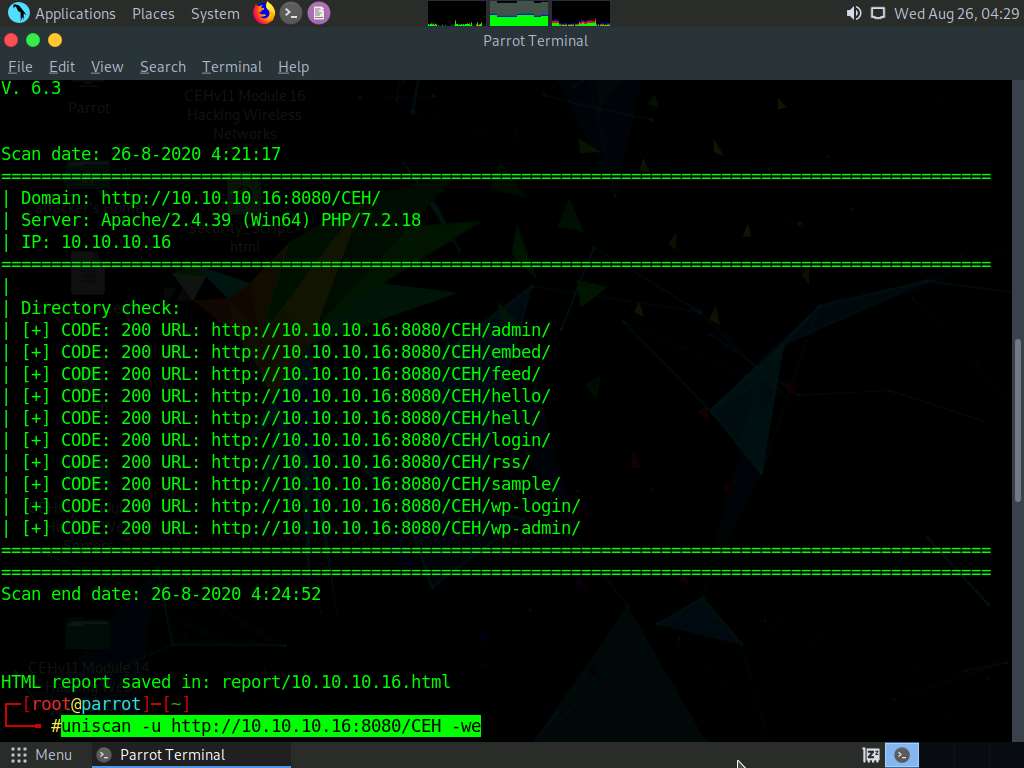The image size is (1024, 768).
Task: Open the Parrot Applications menu icon
Action: pos(18,13)
